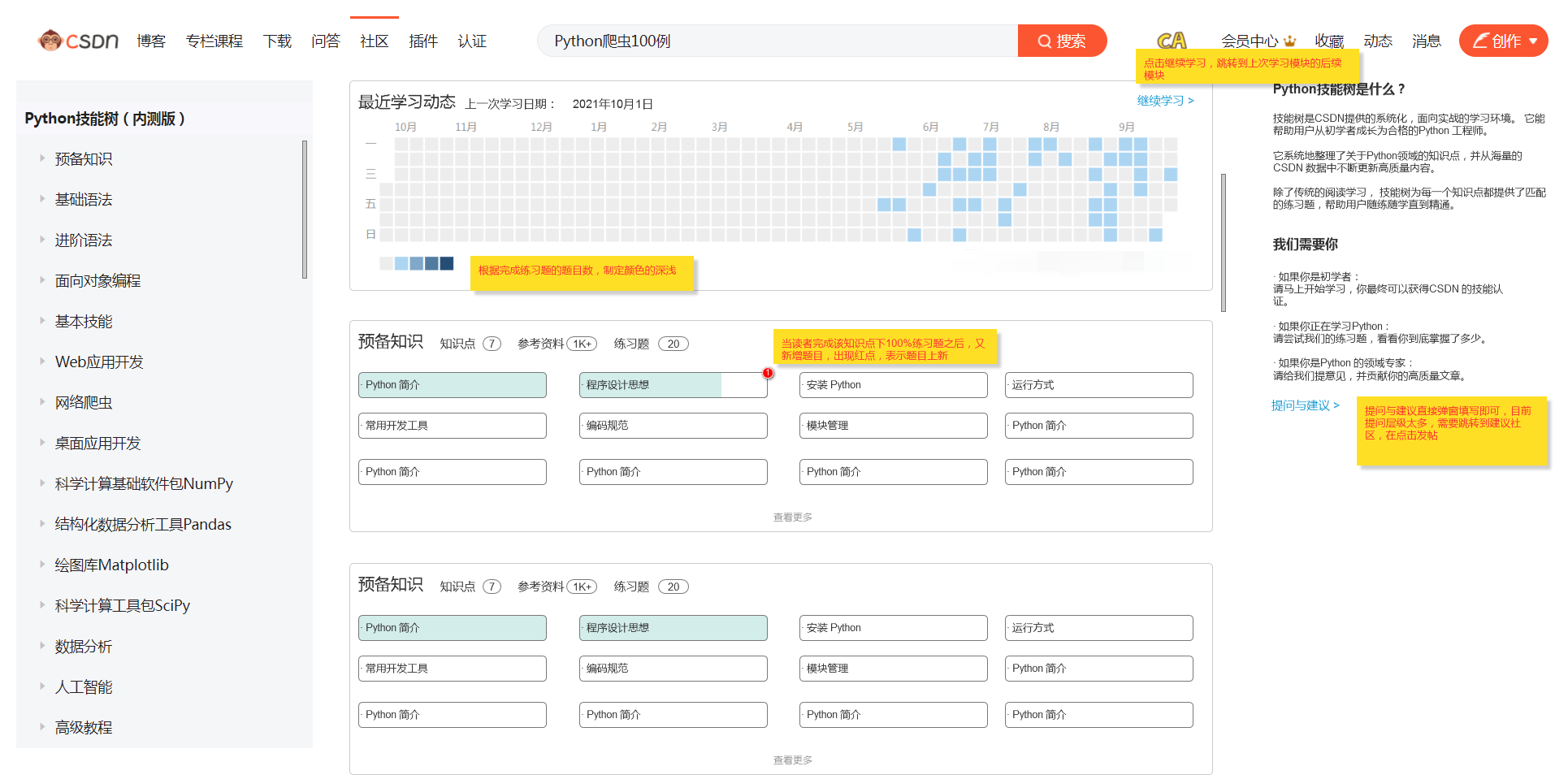Image resolution: width=1568 pixels, height=775 pixels.
Task: Open 模块管理 node in first section
Action: click(x=894, y=426)
